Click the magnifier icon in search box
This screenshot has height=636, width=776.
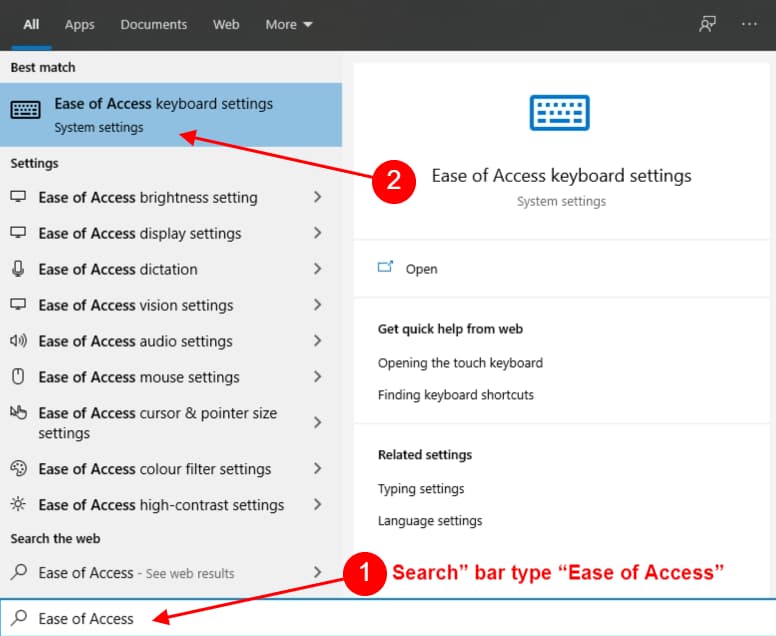[19, 617]
